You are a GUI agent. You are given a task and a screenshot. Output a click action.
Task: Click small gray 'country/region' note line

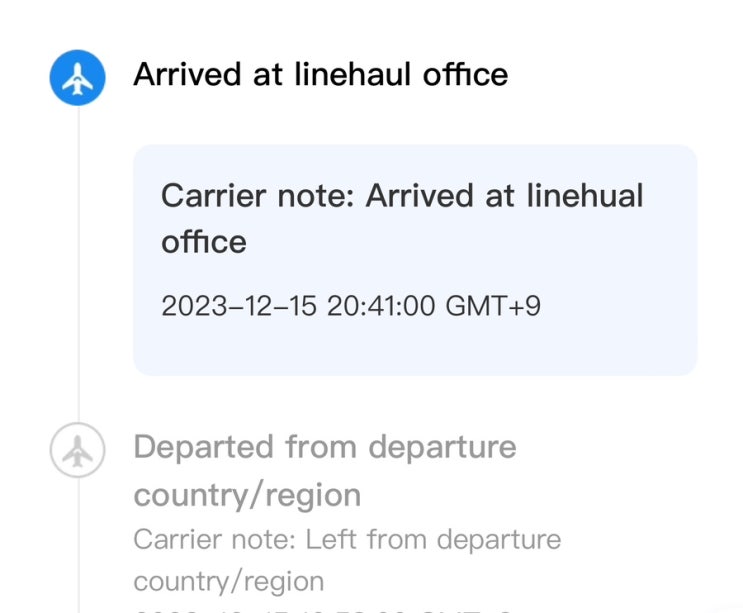(229, 581)
